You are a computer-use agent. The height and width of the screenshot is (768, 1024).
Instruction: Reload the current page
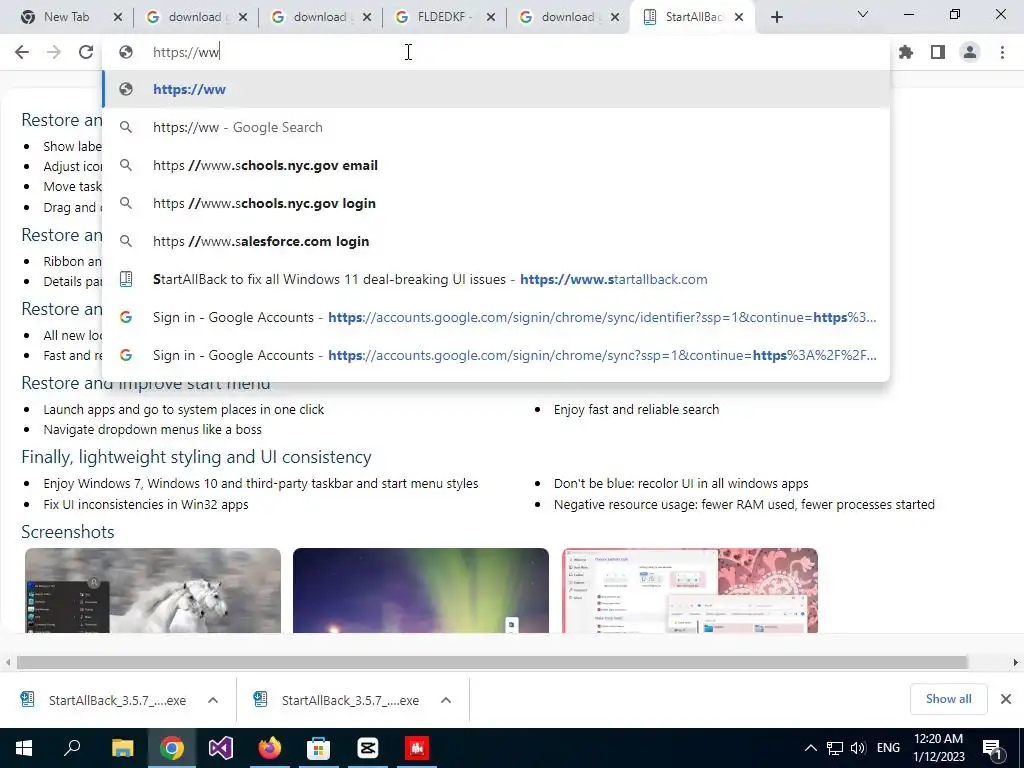tap(86, 52)
